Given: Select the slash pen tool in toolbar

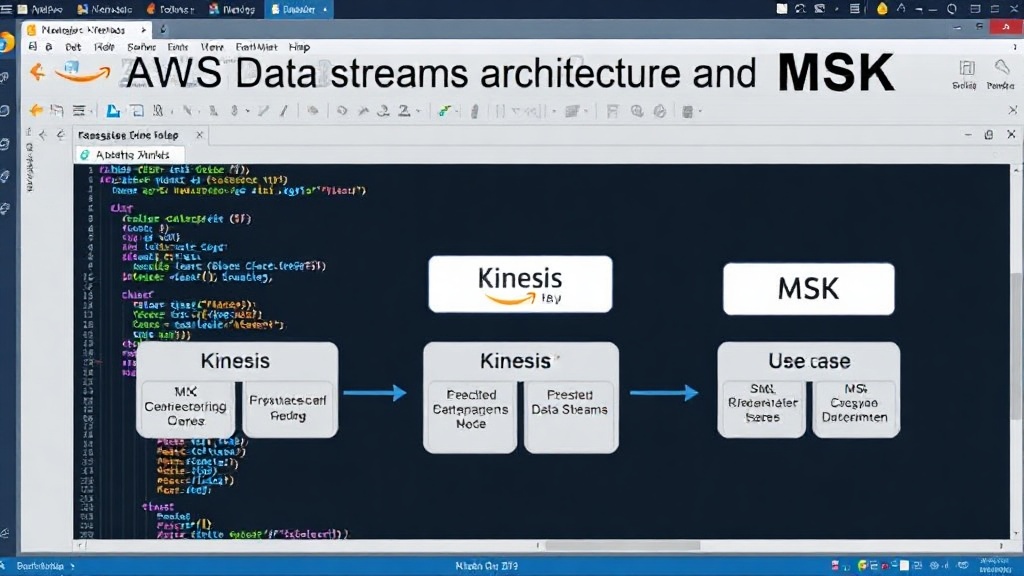Looking at the screenshot, I should (284, 111).
